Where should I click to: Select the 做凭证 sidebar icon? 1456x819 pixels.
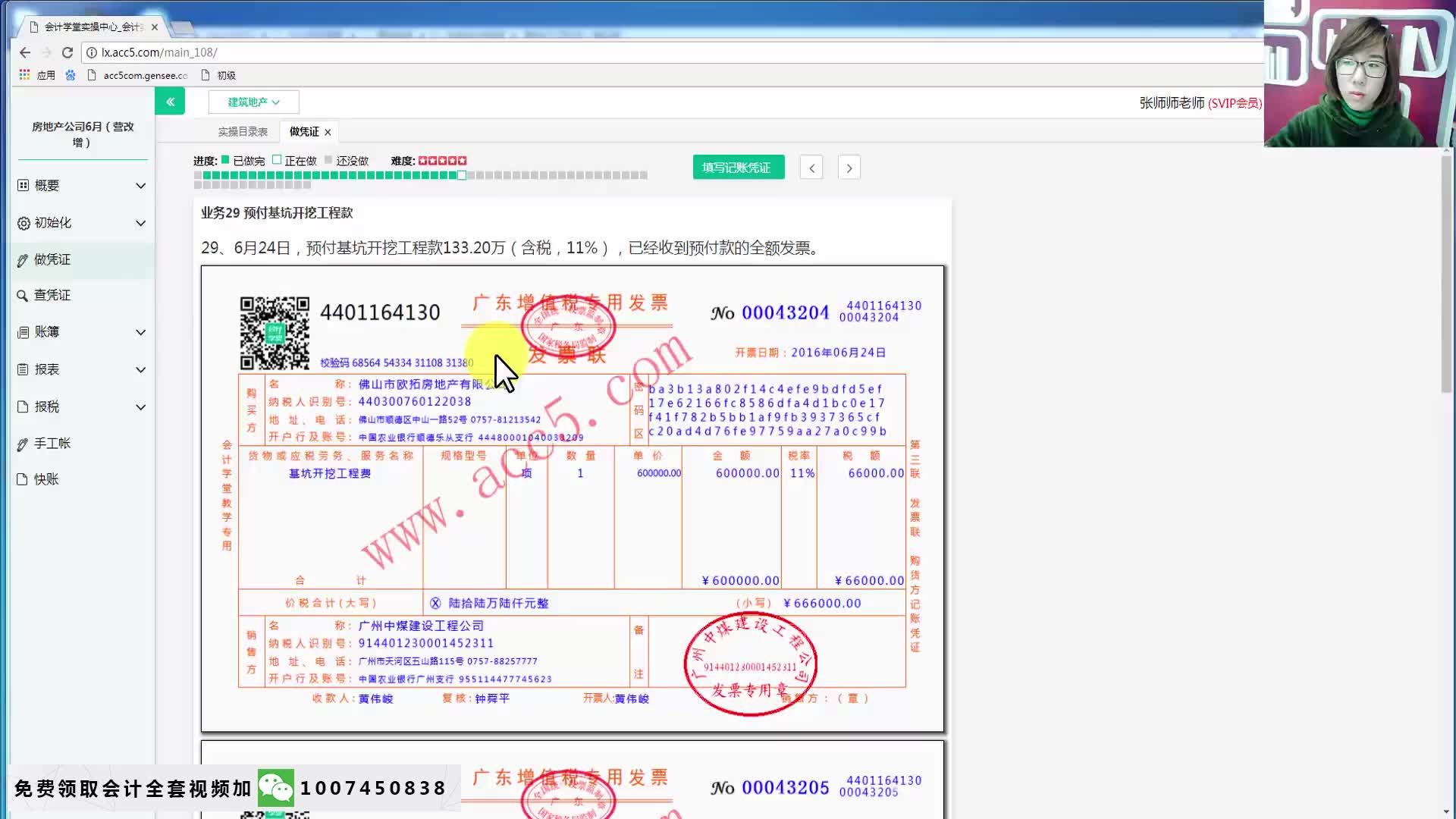coord(22,259)
